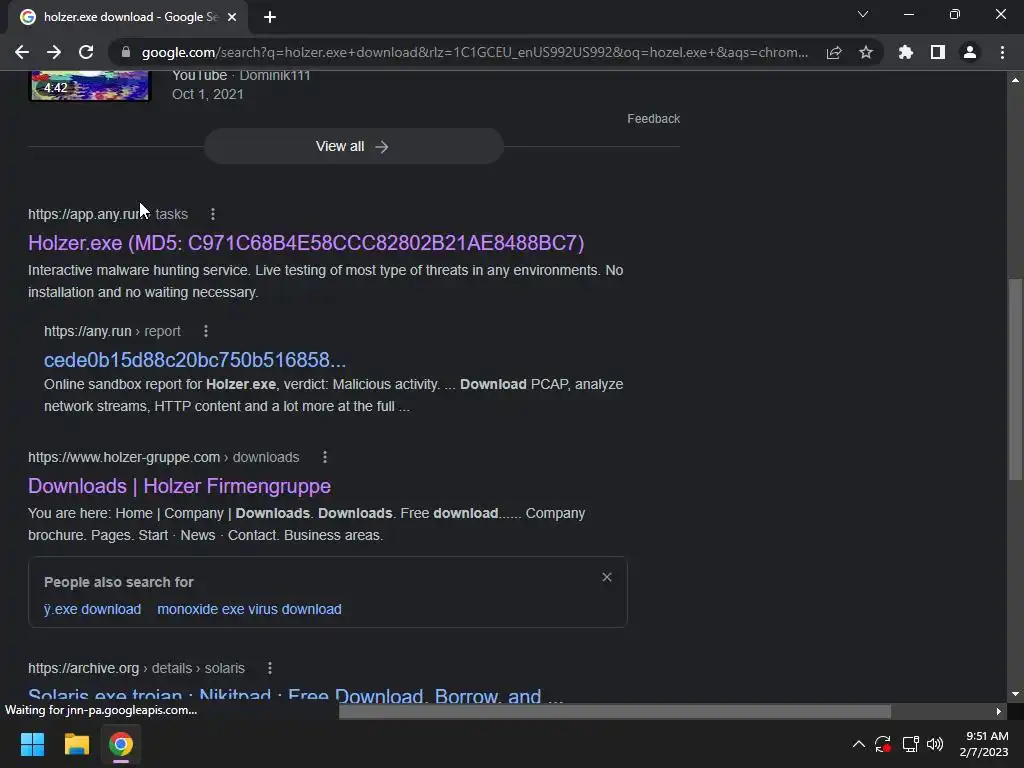Image resolution: width=1024 pixels, height=768 pixels.
Task: Click the horizontal scrollbar right arrow
Action: (998, 711)
